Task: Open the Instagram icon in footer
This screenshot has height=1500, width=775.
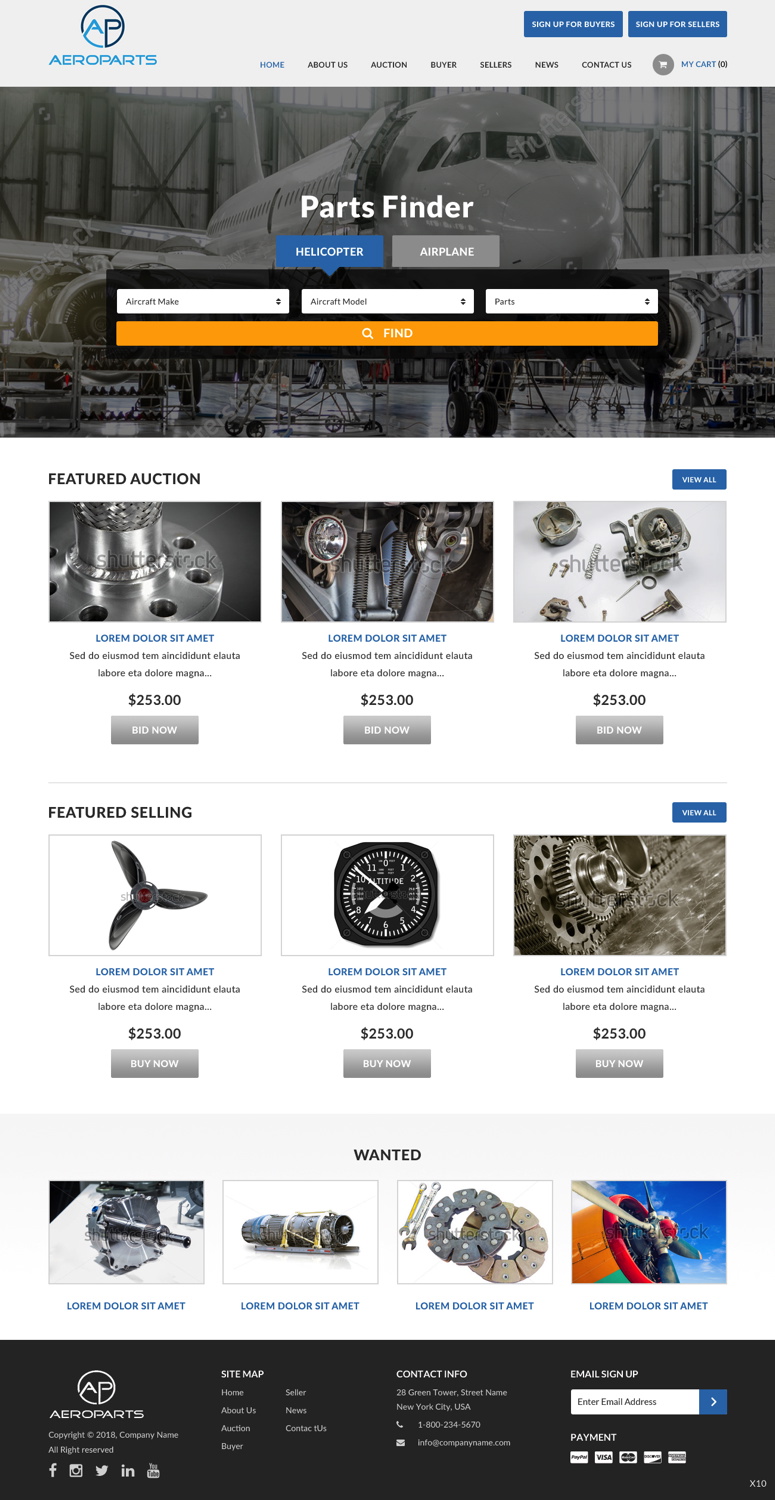Action: coord(76,1470)
